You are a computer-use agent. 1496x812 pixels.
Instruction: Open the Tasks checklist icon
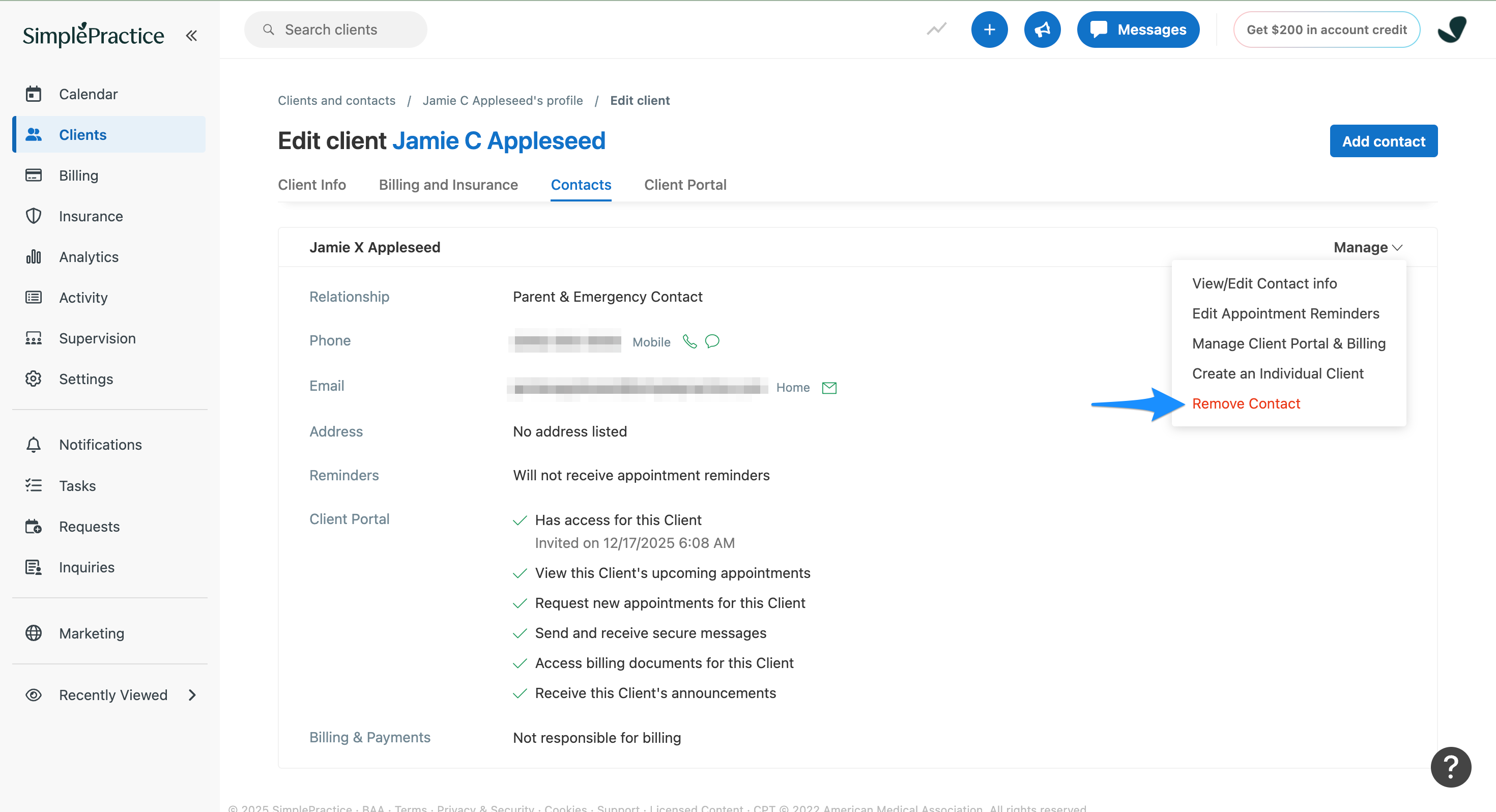coord(34,485)
